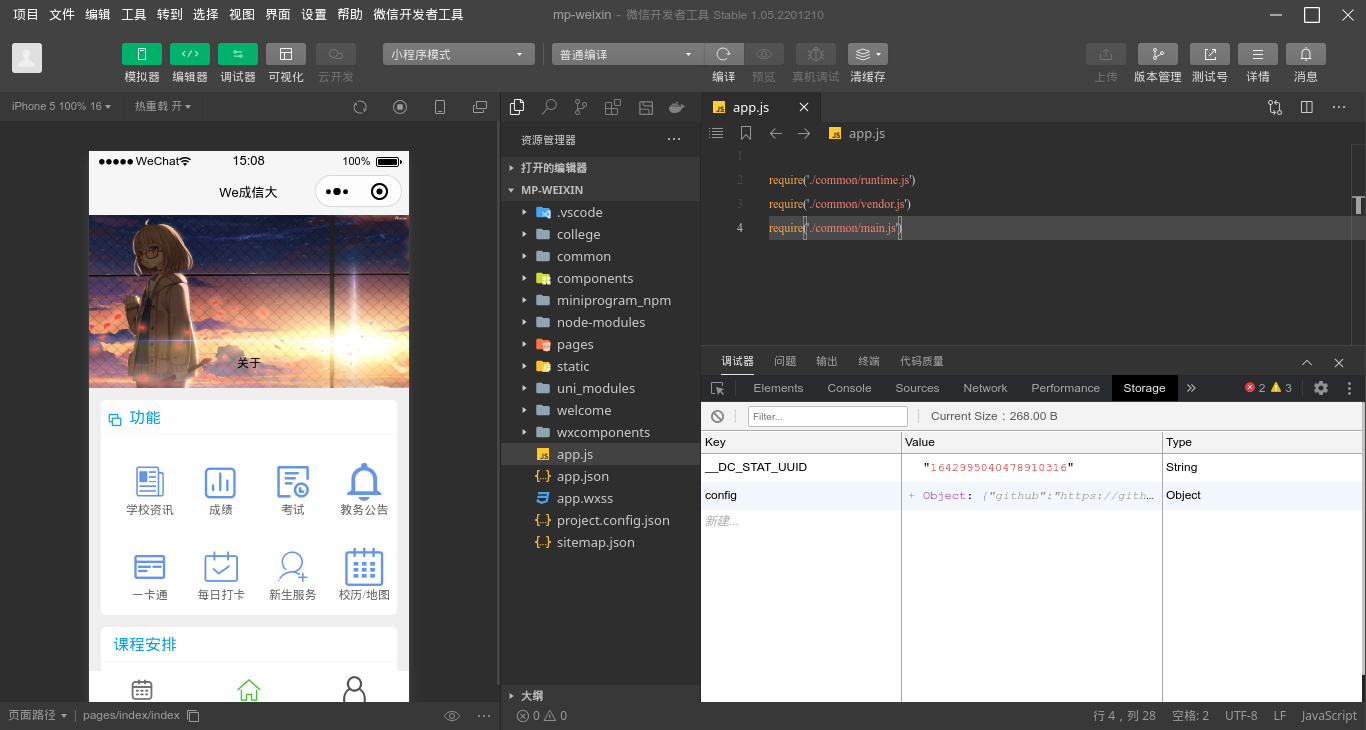Toggle the 预览 preview eye button

pos(764,54)
